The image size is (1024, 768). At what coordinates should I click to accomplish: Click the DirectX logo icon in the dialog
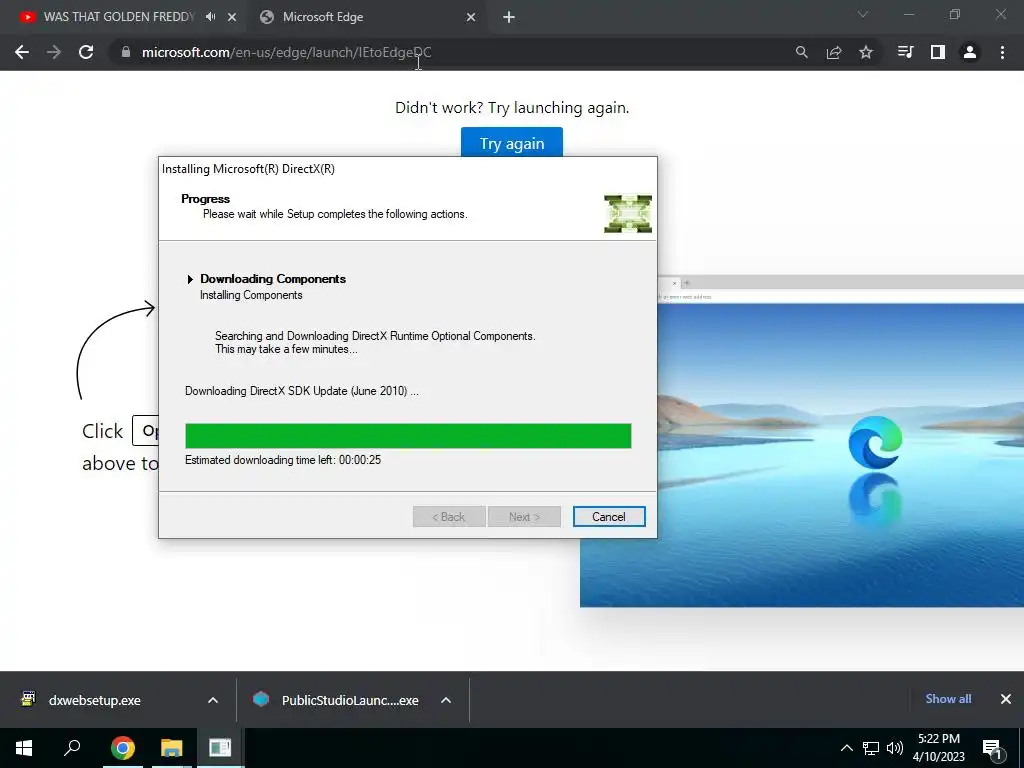628,214
